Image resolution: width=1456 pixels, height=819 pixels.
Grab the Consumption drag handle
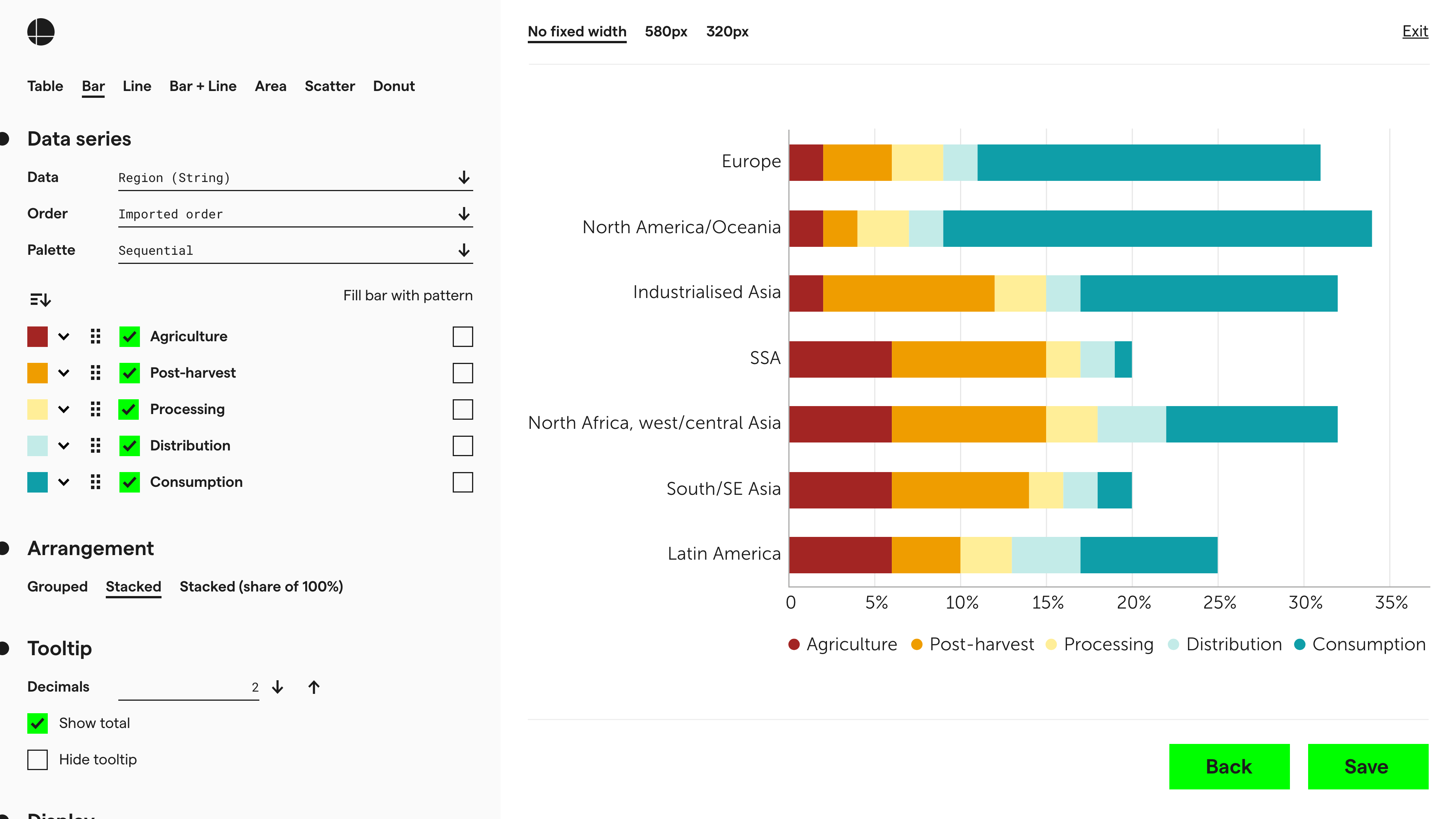tap(96, 482)
